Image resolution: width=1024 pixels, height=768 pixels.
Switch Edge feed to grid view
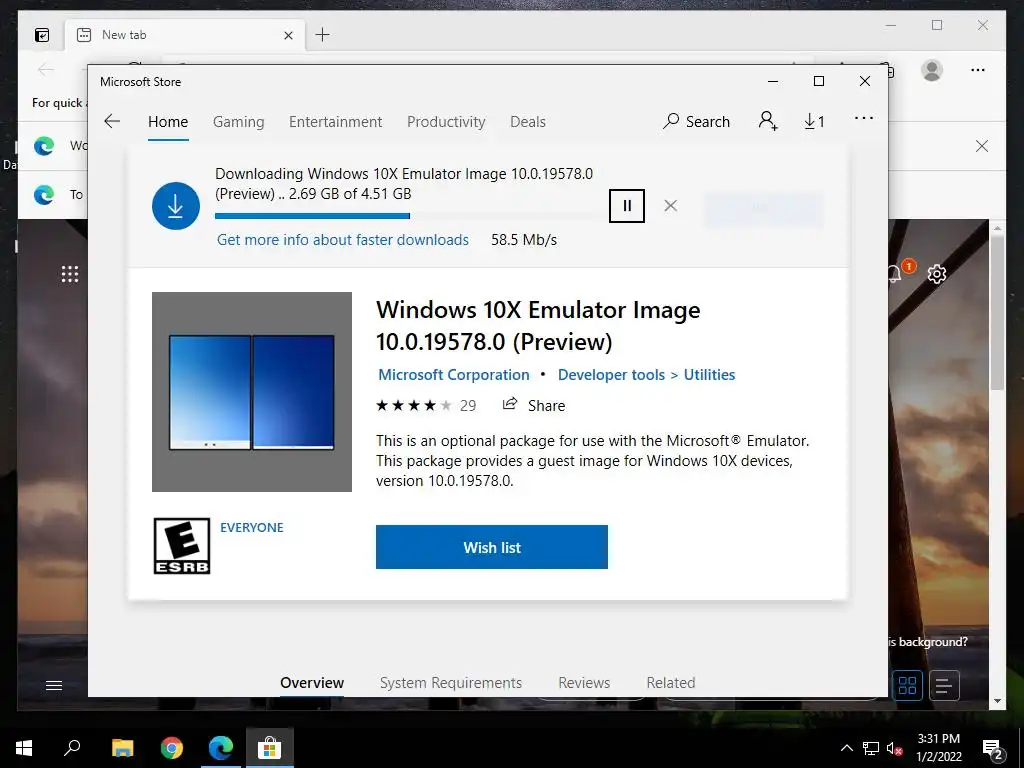907,685
